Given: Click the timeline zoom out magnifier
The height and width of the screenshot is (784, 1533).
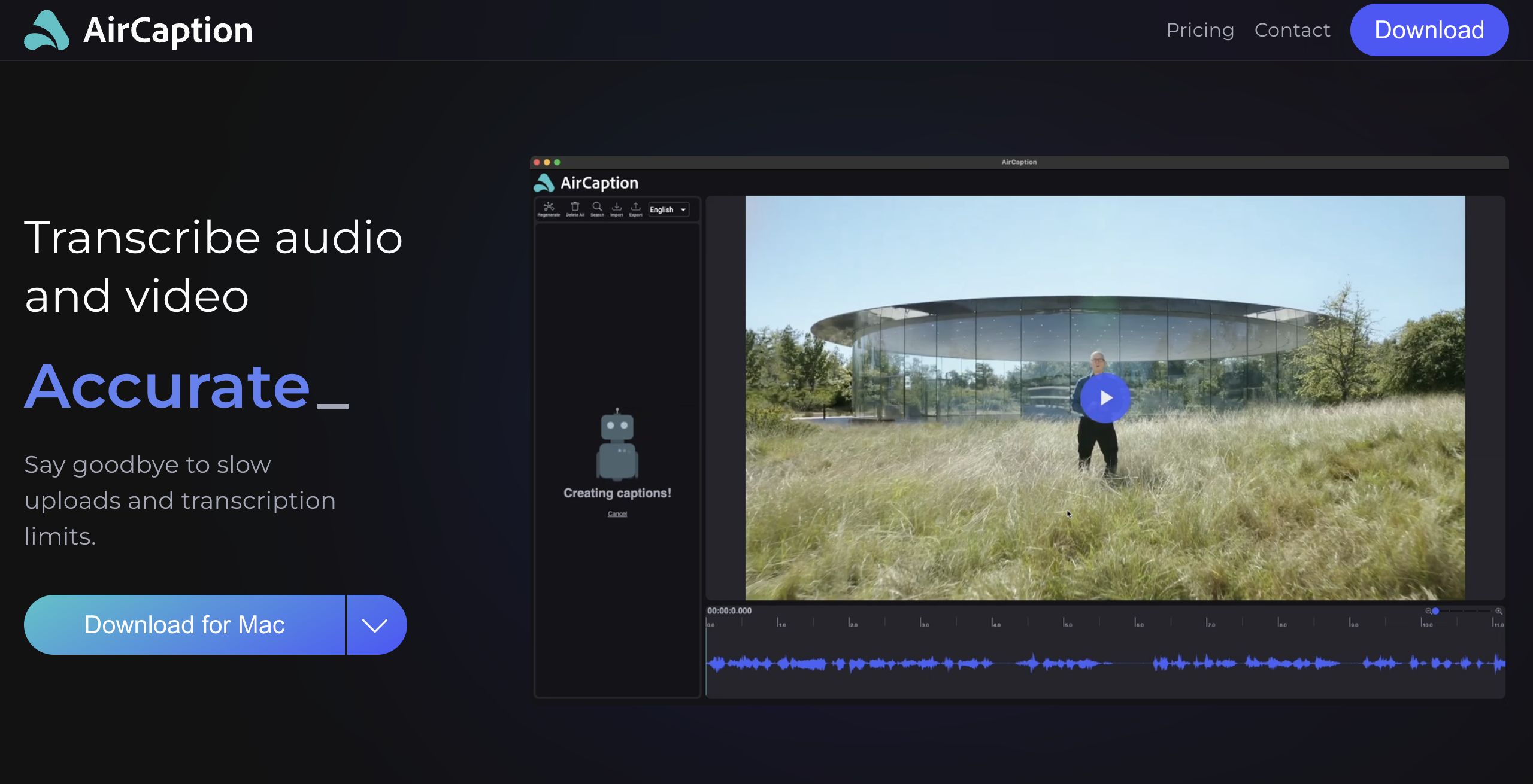Looking at the screenshot, I should pyautogui.click(x=1428, y=611).
